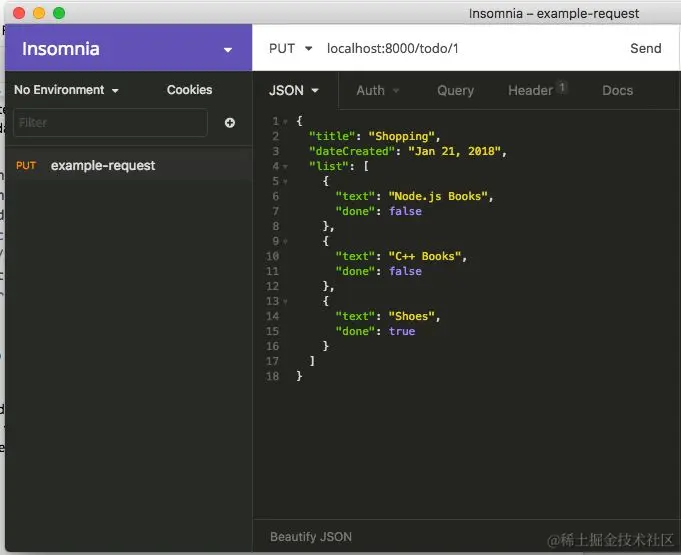The image size is (681, 555).
Task: Collapse the code fold arrow on line 1
Action: click(285, 122)
